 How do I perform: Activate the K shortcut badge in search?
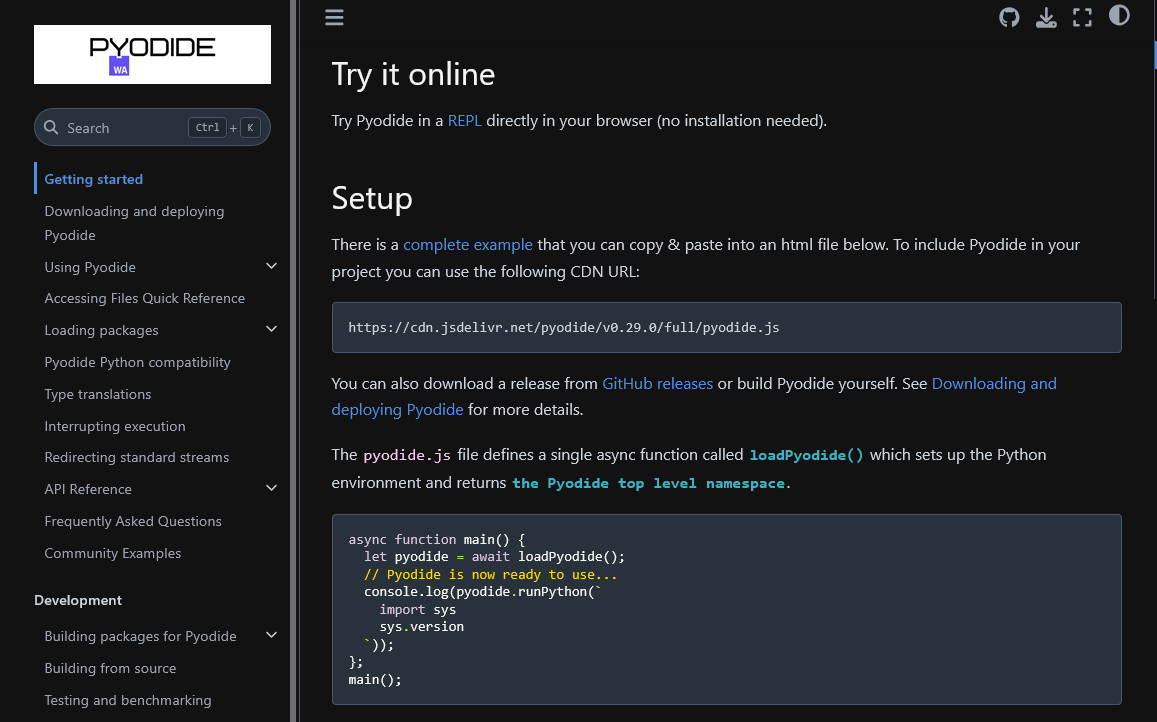(249, 127)
